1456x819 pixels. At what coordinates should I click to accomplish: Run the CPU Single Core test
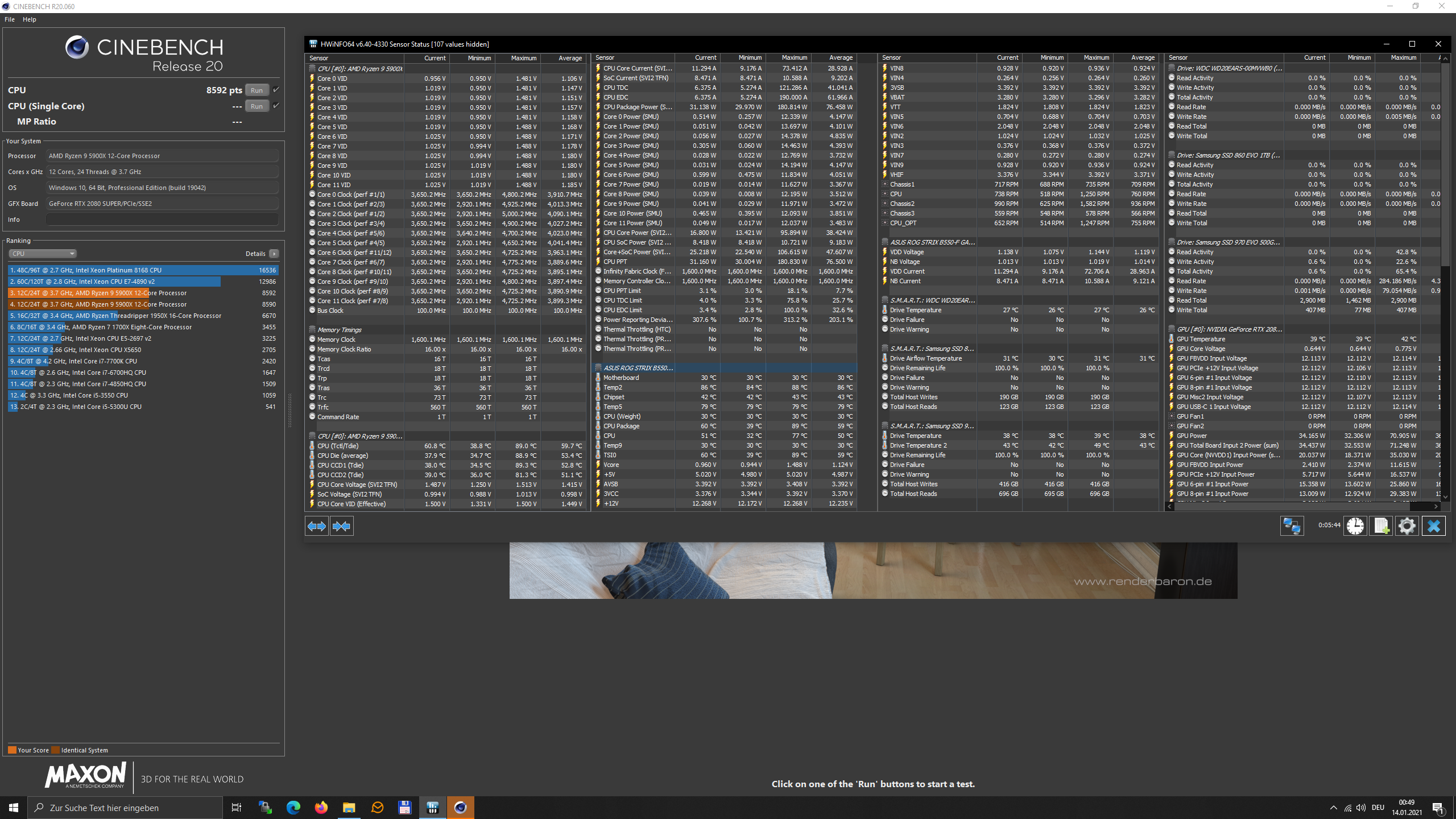257,106
